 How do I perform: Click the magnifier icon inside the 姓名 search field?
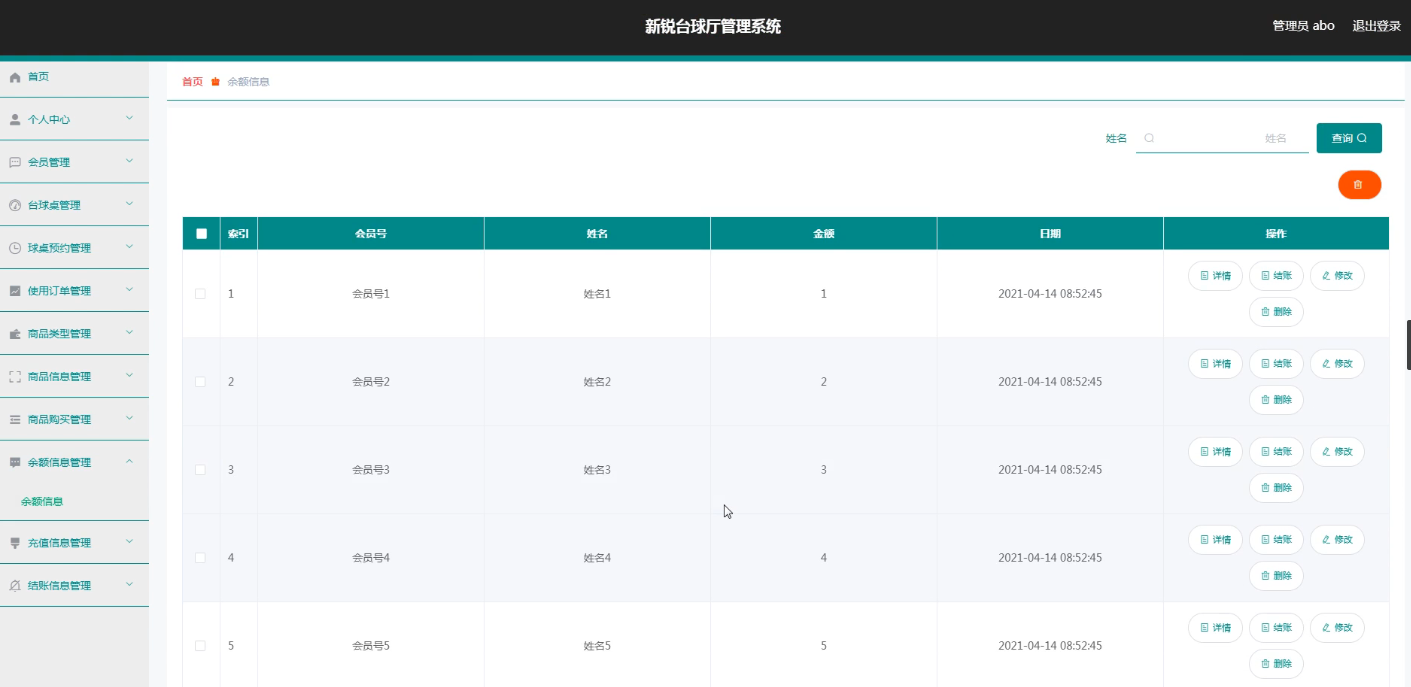click(1149, 138)
